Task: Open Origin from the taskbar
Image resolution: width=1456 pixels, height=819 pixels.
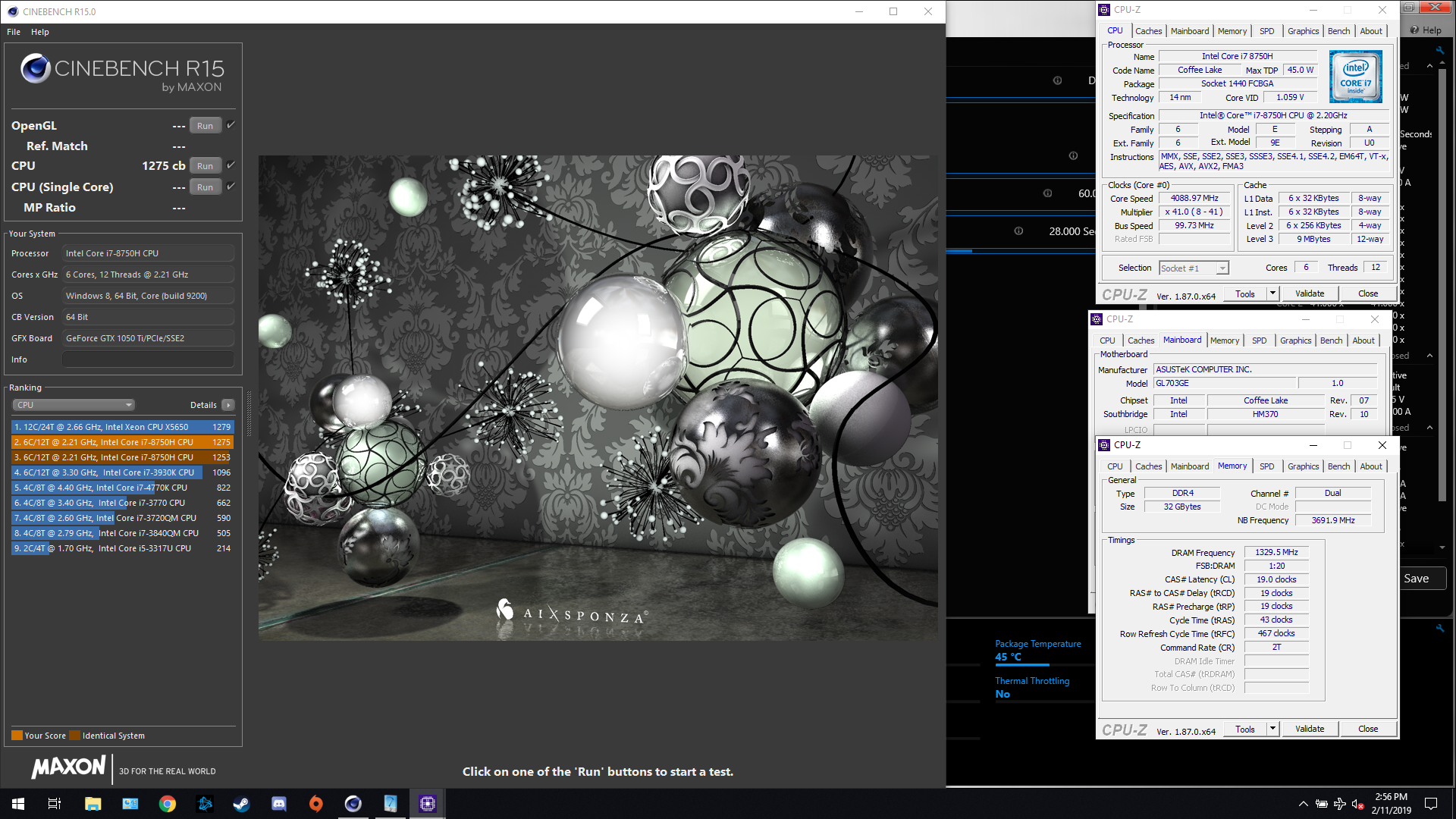Action: point(315,804)
